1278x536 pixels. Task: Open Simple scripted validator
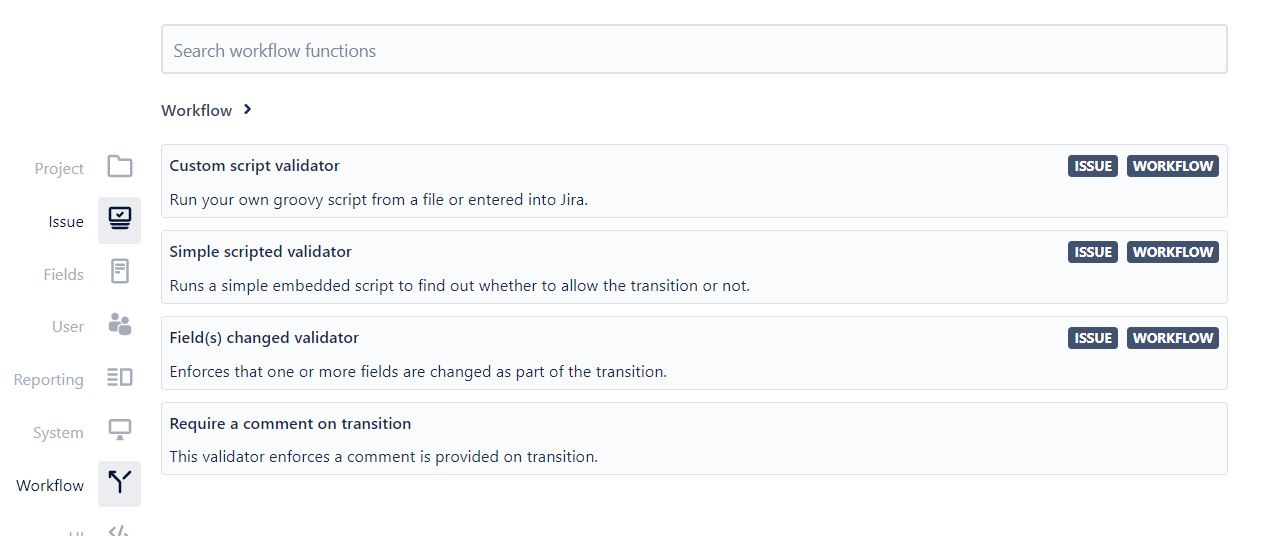tap(694, 267)
